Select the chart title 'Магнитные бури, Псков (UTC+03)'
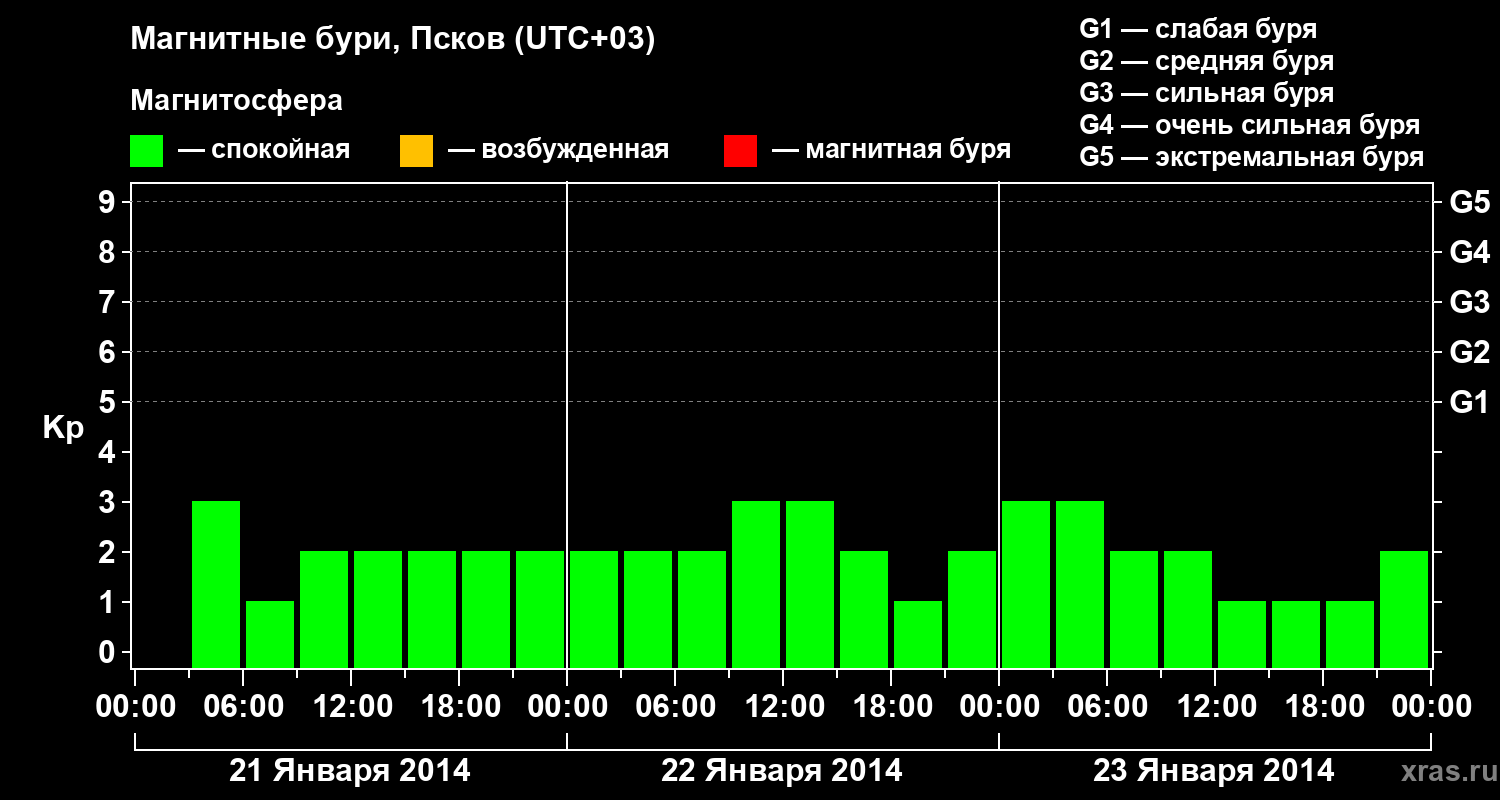This screenshot has width=1500, height=800. [393, 41]
